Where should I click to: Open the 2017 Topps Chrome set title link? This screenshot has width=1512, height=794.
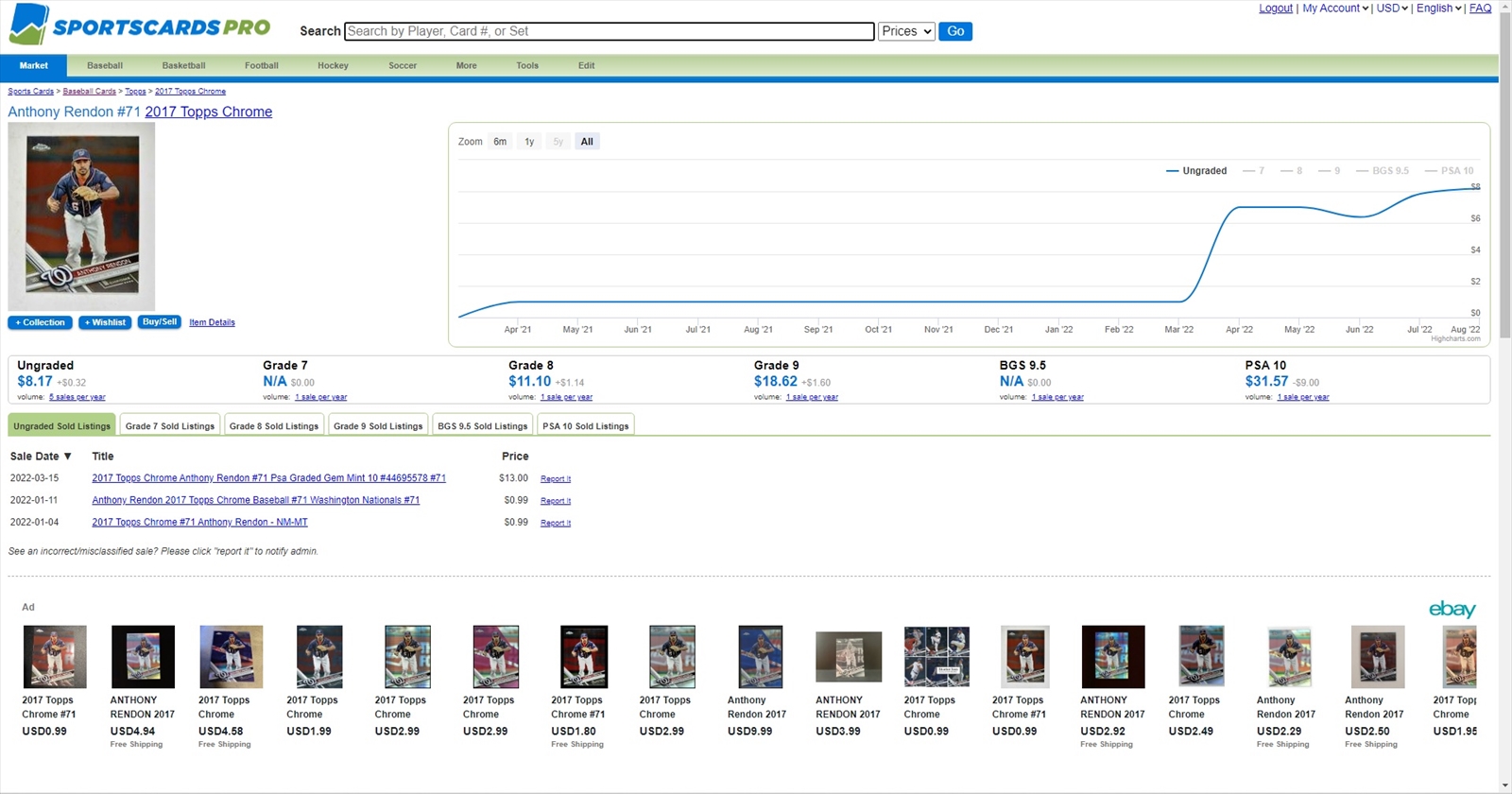208,112
